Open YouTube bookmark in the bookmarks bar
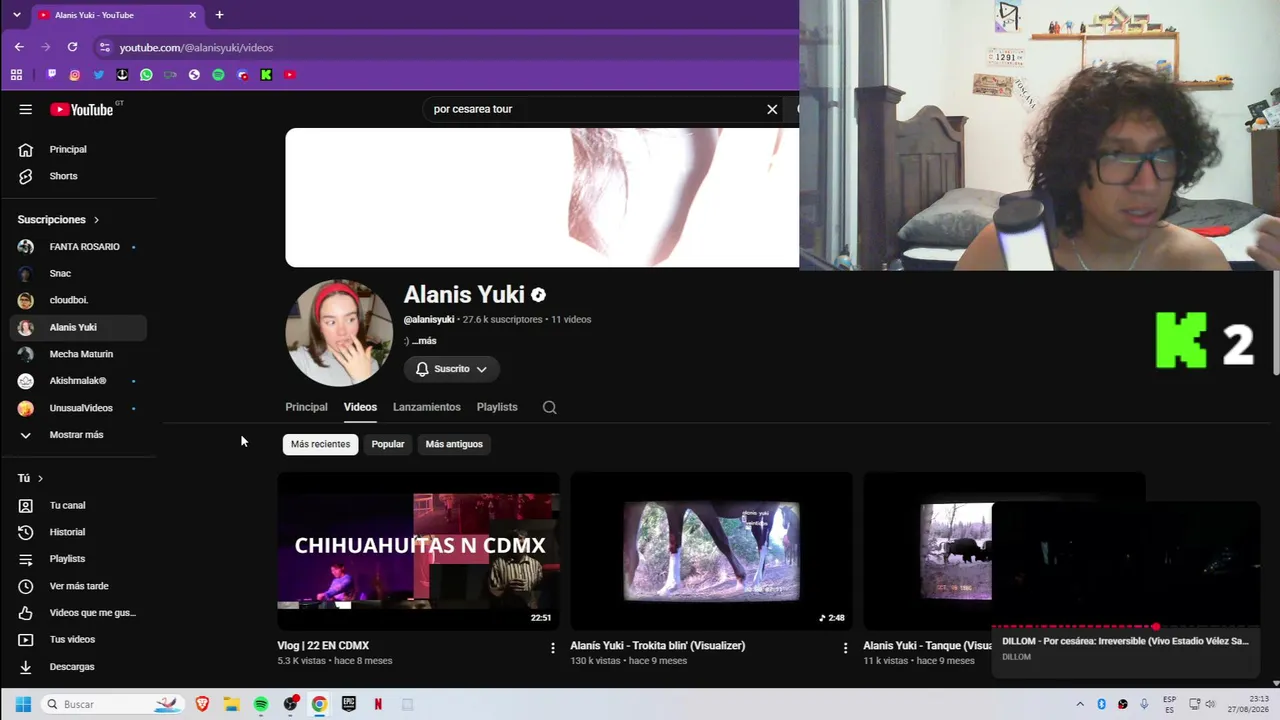This screenshot has width=1280, height=720. pos(290,75)
